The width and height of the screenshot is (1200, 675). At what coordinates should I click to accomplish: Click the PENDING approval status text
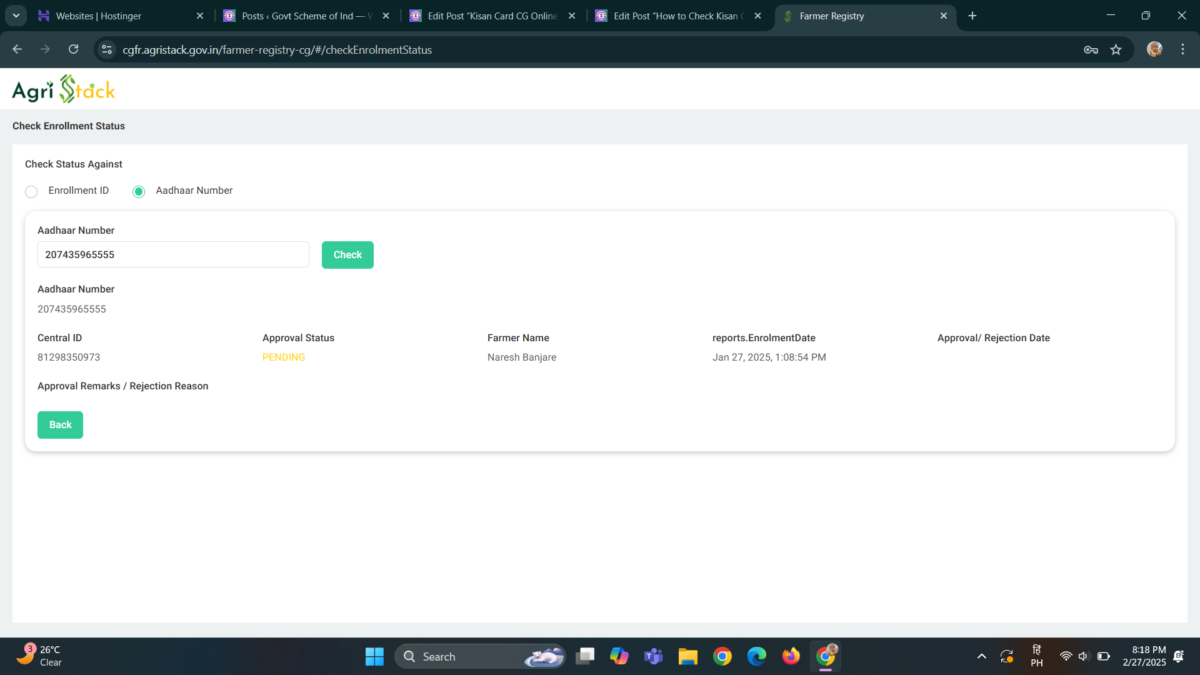click(x=284, y=357)
